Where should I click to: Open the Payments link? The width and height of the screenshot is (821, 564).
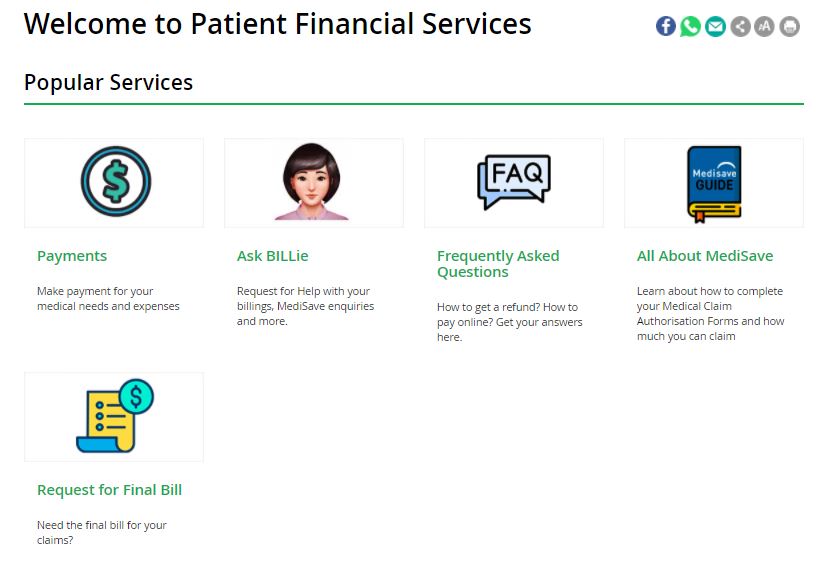(72, 256)
